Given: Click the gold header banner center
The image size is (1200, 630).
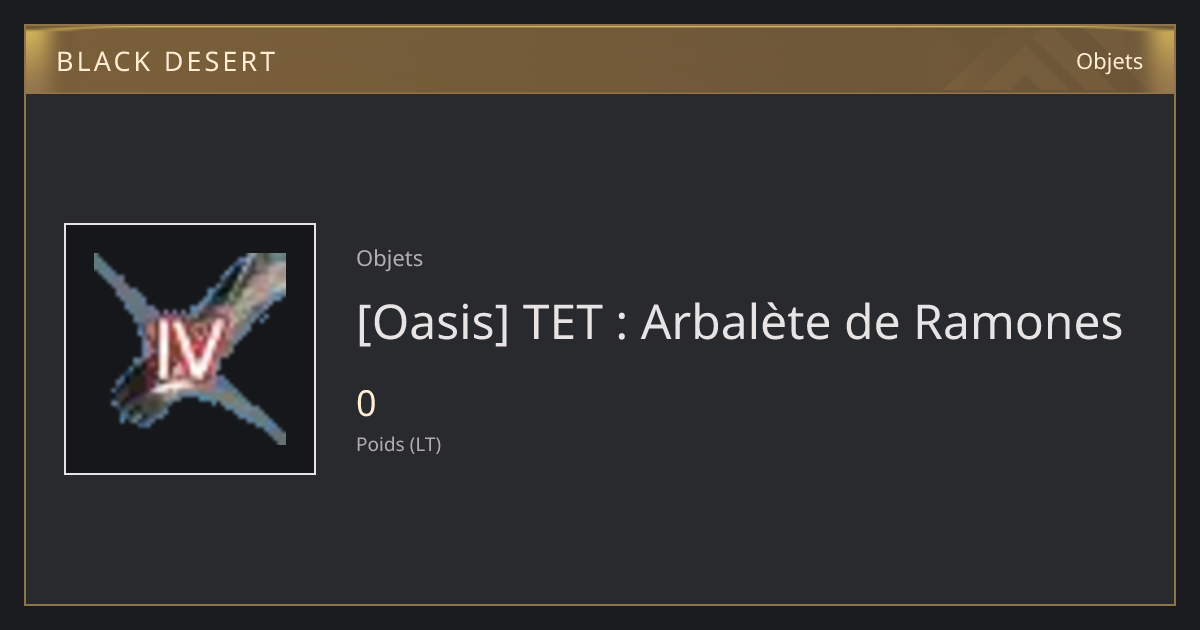Looking at the screenshot, I should click(600, 60).
